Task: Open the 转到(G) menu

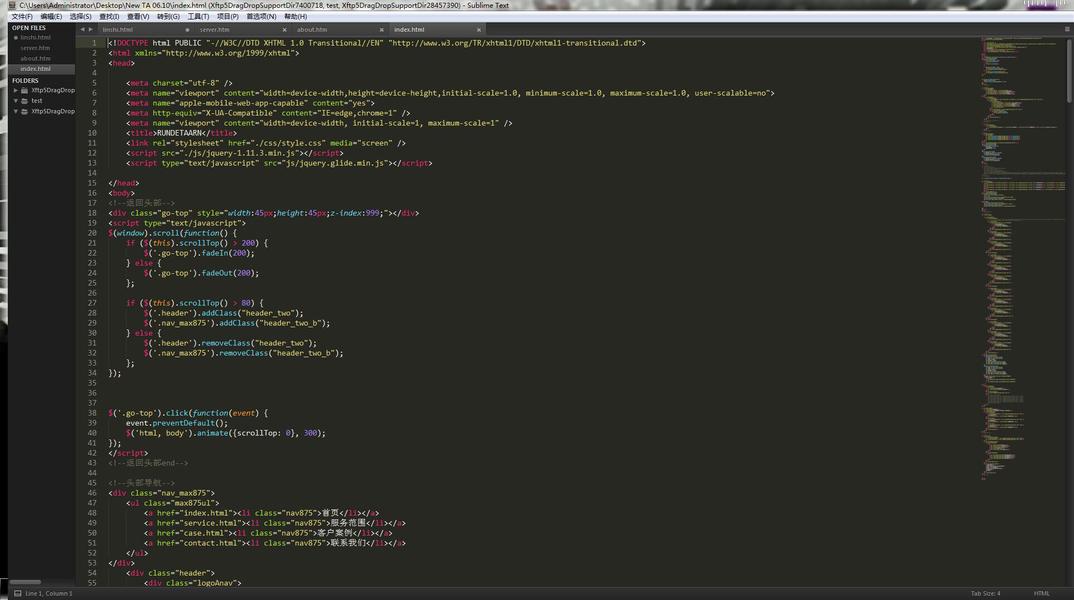Action: click(168, 16)
